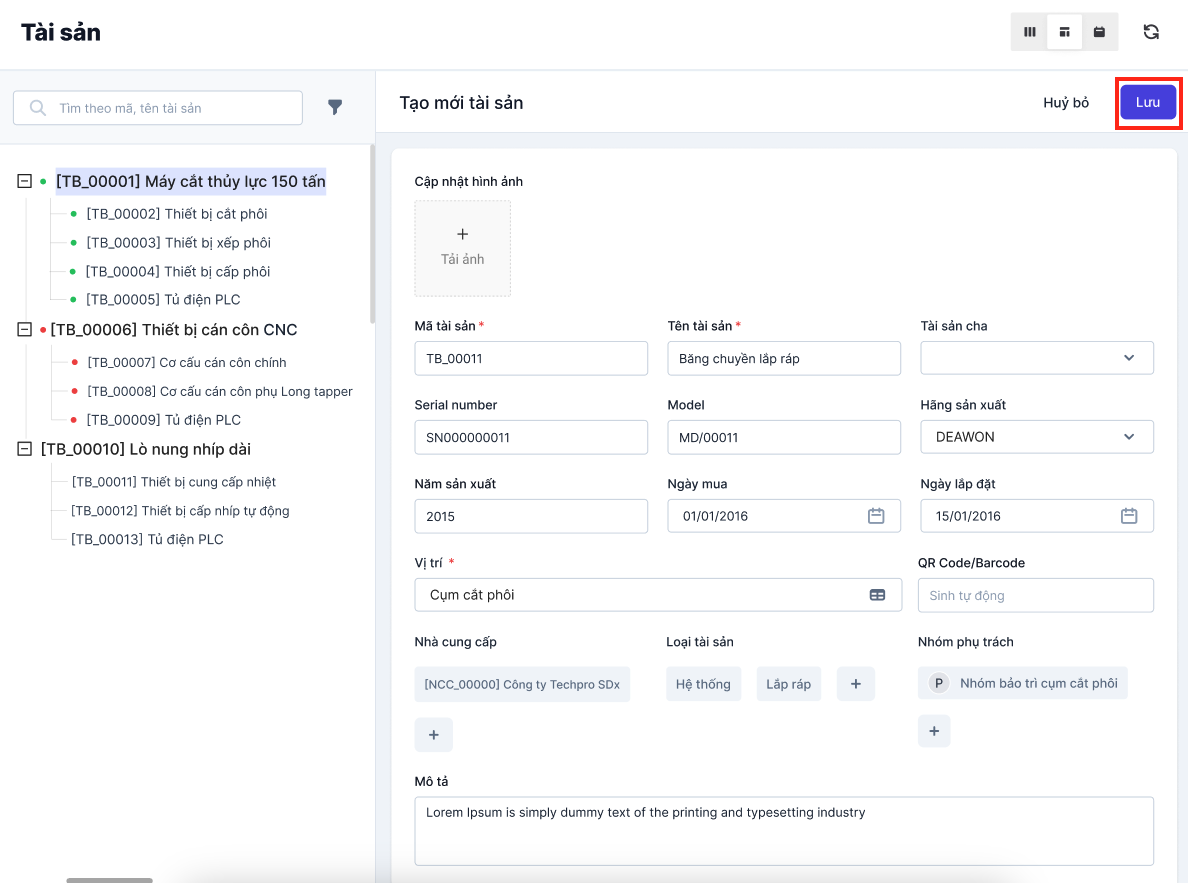The width and height of the screenshot is (1188, 883).
Task: Switch to the column view icon
Action: click(1030, 32)
